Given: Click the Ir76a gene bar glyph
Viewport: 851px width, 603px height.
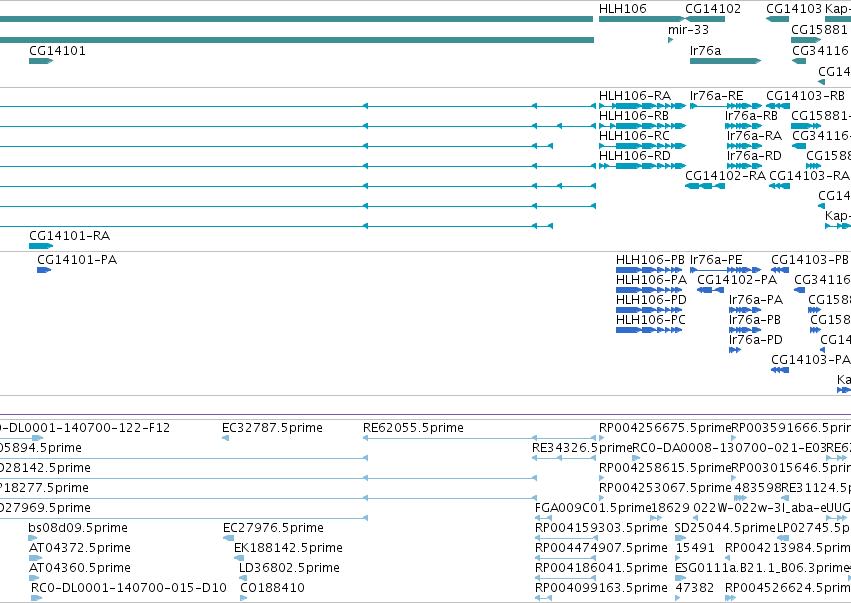Looking at the screenshot, I should 726,61.
